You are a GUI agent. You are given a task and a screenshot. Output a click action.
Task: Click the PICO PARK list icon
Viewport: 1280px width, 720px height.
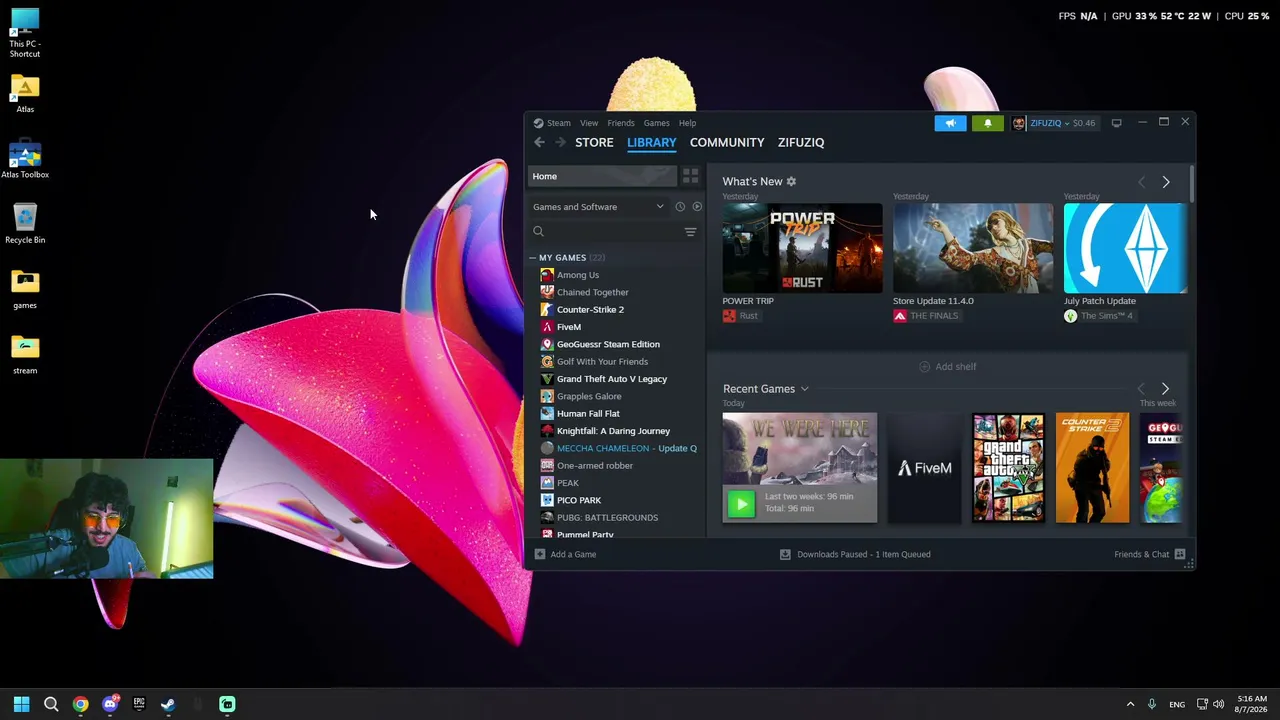[x=547, y=500]
